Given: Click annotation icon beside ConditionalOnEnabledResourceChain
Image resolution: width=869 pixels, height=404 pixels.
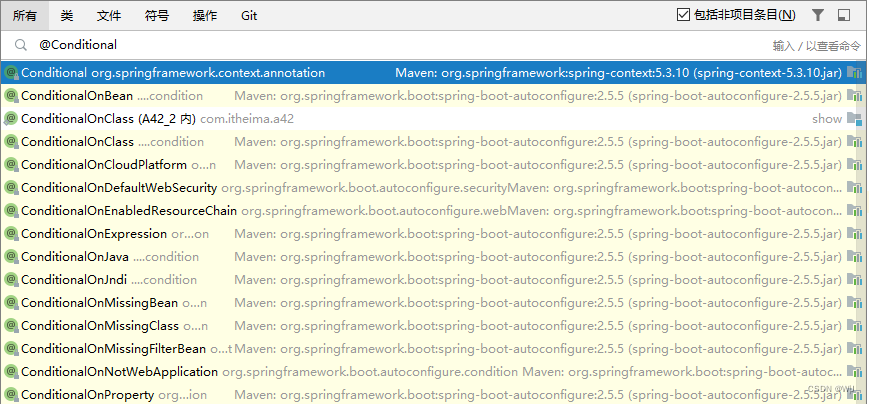Looking at the screenshot, I should coord(11,211).
